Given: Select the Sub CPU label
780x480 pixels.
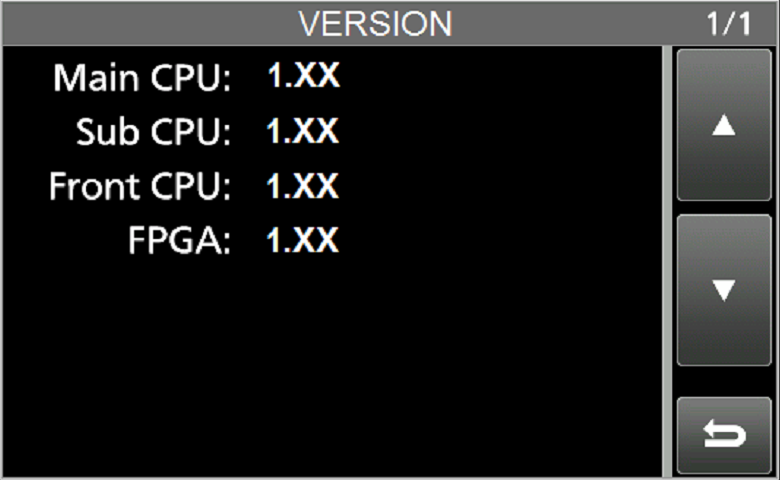Looking at the screenshot, I should click(x=153, y=132).
